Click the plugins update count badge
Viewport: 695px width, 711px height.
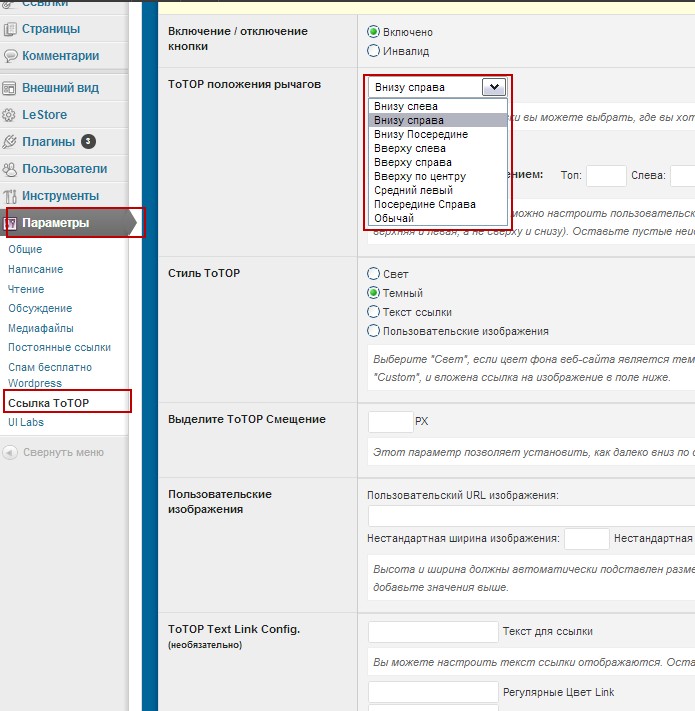(x=88, y=141)
